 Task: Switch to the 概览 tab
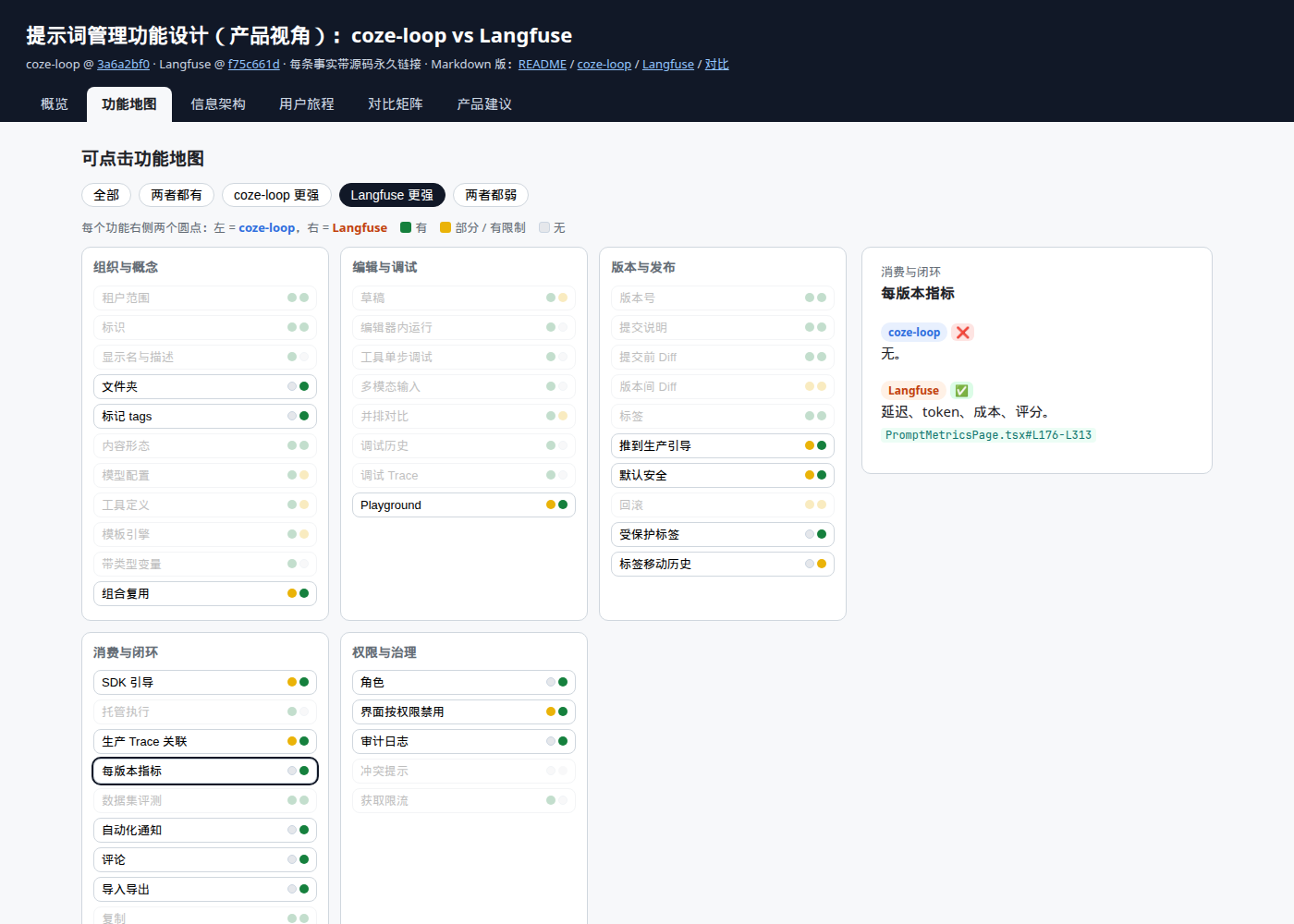(55, 104)
